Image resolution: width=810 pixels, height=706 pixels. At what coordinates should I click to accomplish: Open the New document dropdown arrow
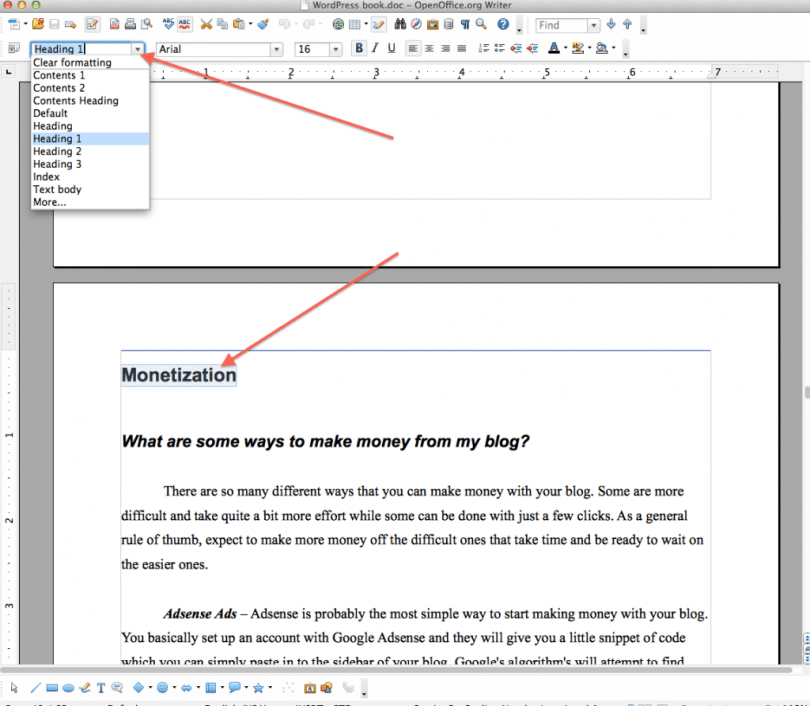pos(25,24)
